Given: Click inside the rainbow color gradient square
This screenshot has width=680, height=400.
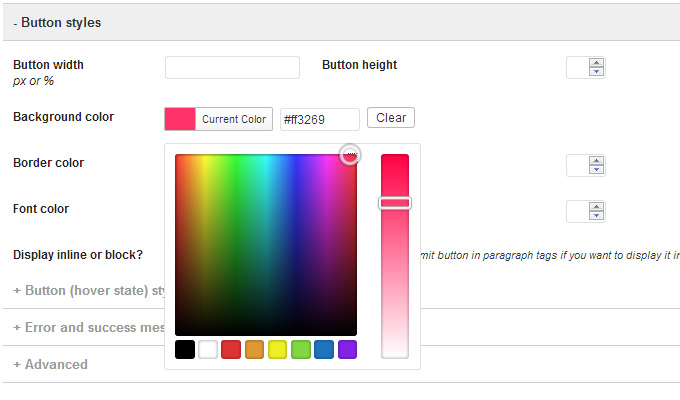Looking at the screenshot, I should (266, 245).
